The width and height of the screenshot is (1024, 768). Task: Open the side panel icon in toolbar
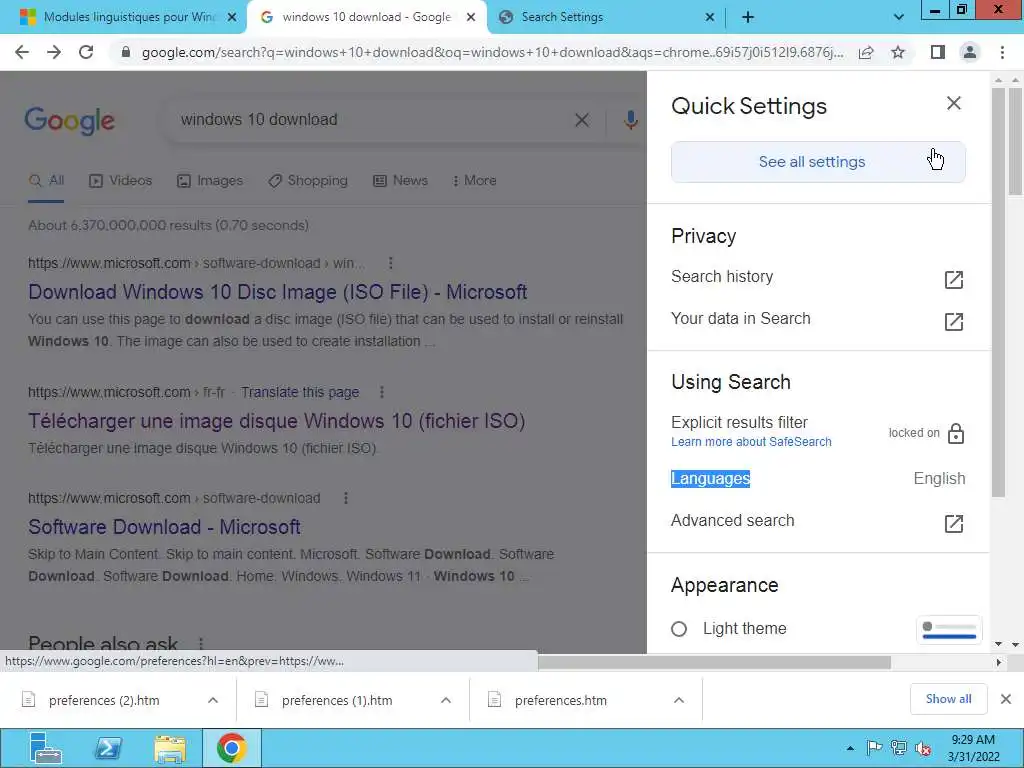coord(938,52)
